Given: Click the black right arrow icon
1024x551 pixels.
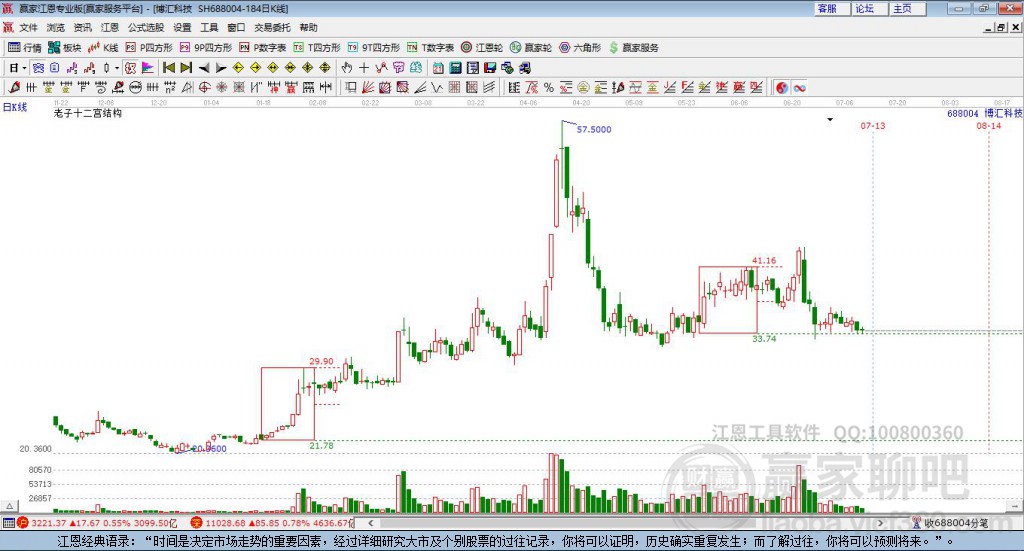Looking at the screenshot, I should click(x=221, y=68).
